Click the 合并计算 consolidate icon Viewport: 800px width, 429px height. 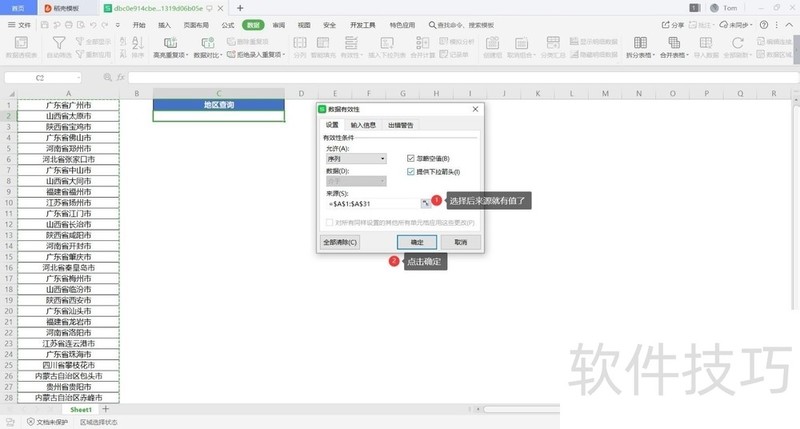(422, 43)
